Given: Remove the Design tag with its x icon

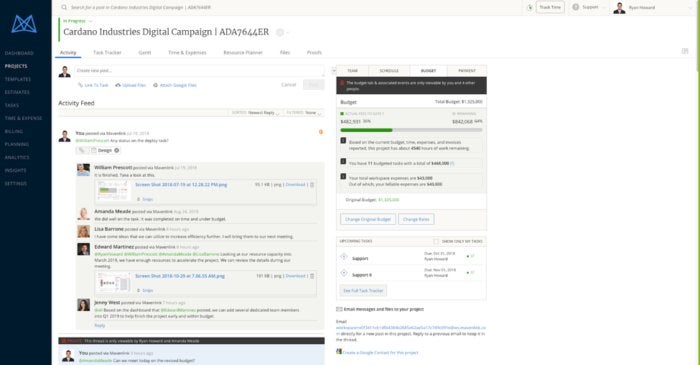Looking at the screenshot, I should [117, 150].
